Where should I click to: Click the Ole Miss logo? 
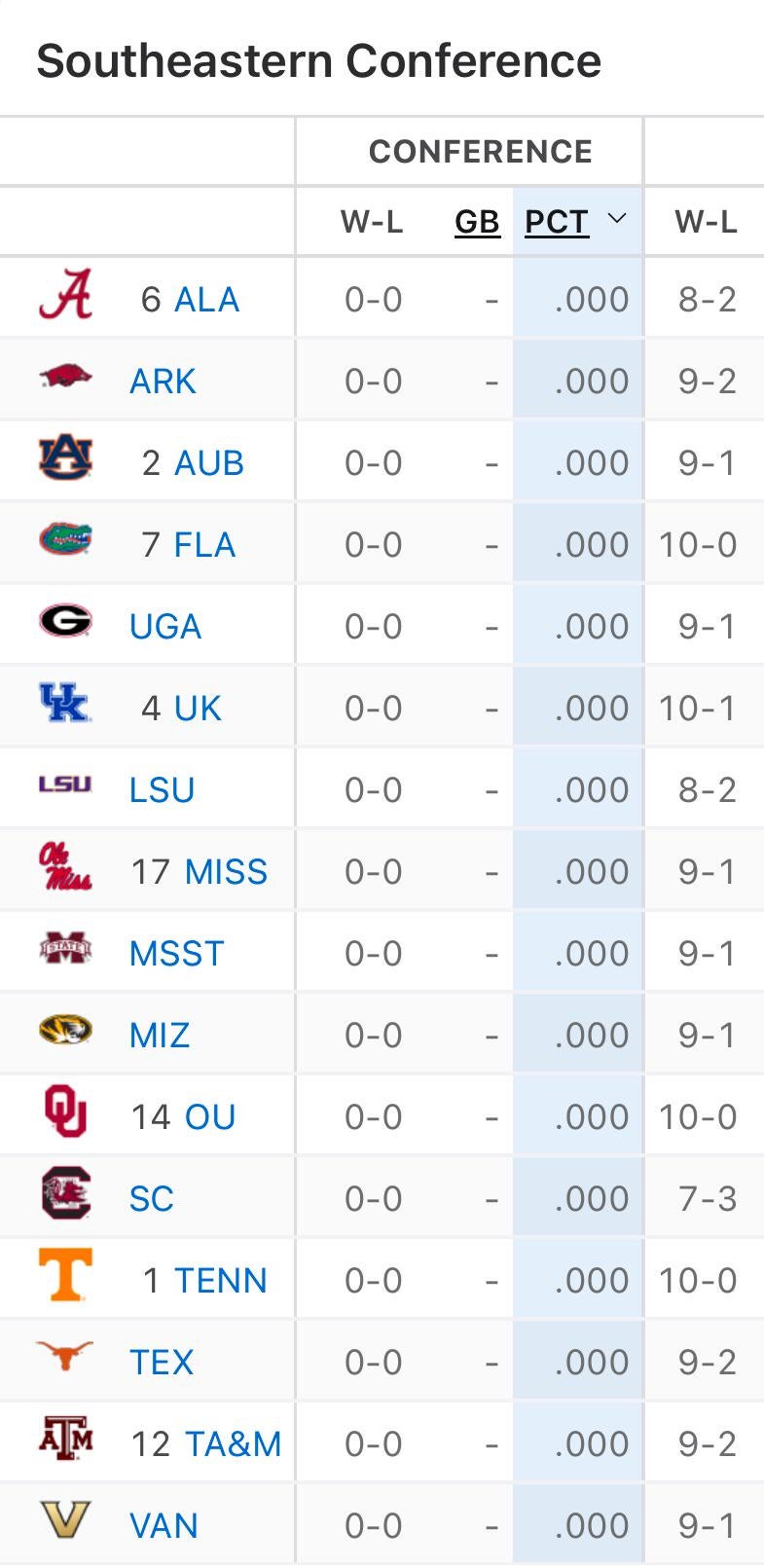tap(65, 867)
